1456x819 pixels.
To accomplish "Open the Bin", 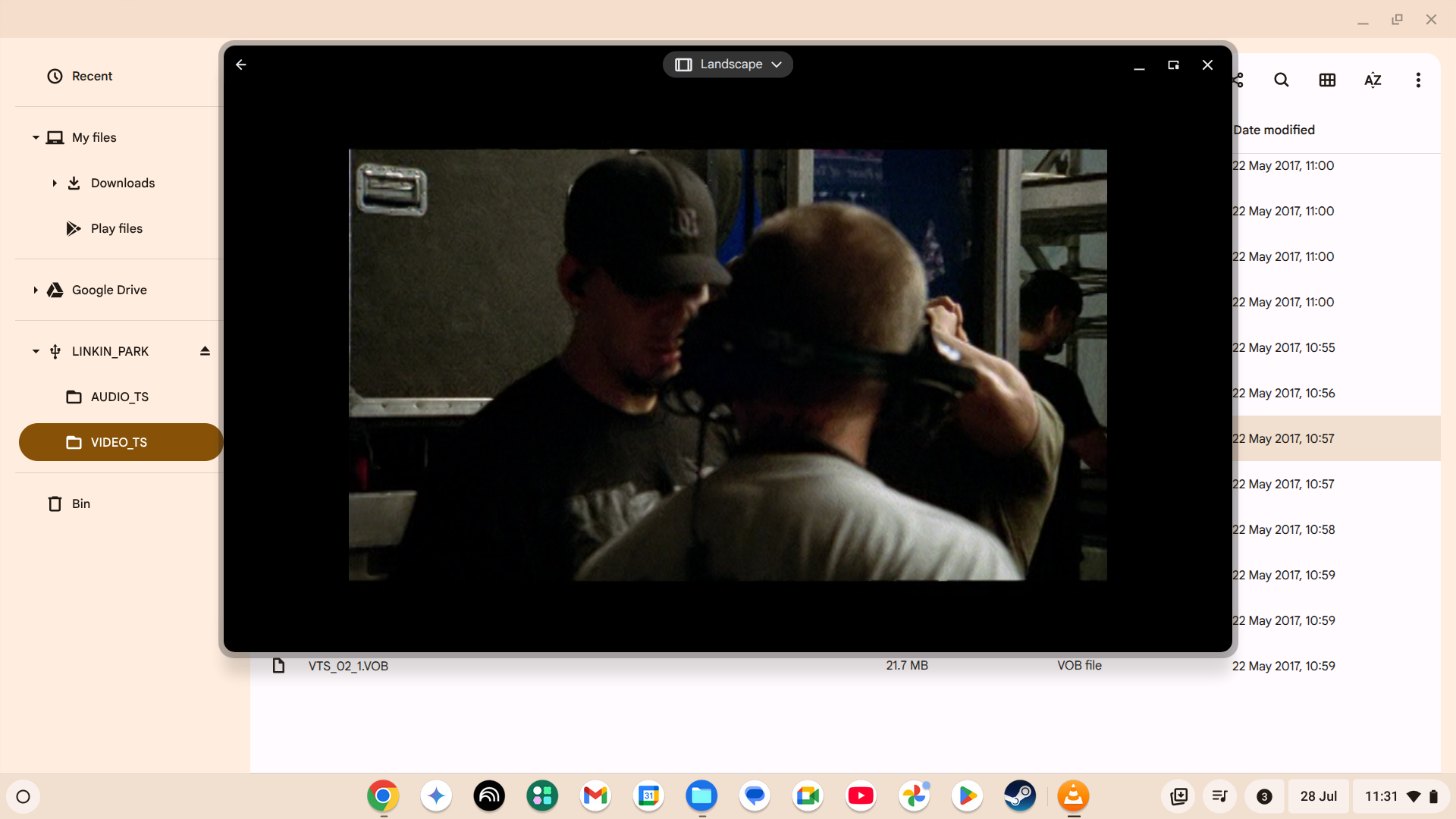I will click(81, 504).
